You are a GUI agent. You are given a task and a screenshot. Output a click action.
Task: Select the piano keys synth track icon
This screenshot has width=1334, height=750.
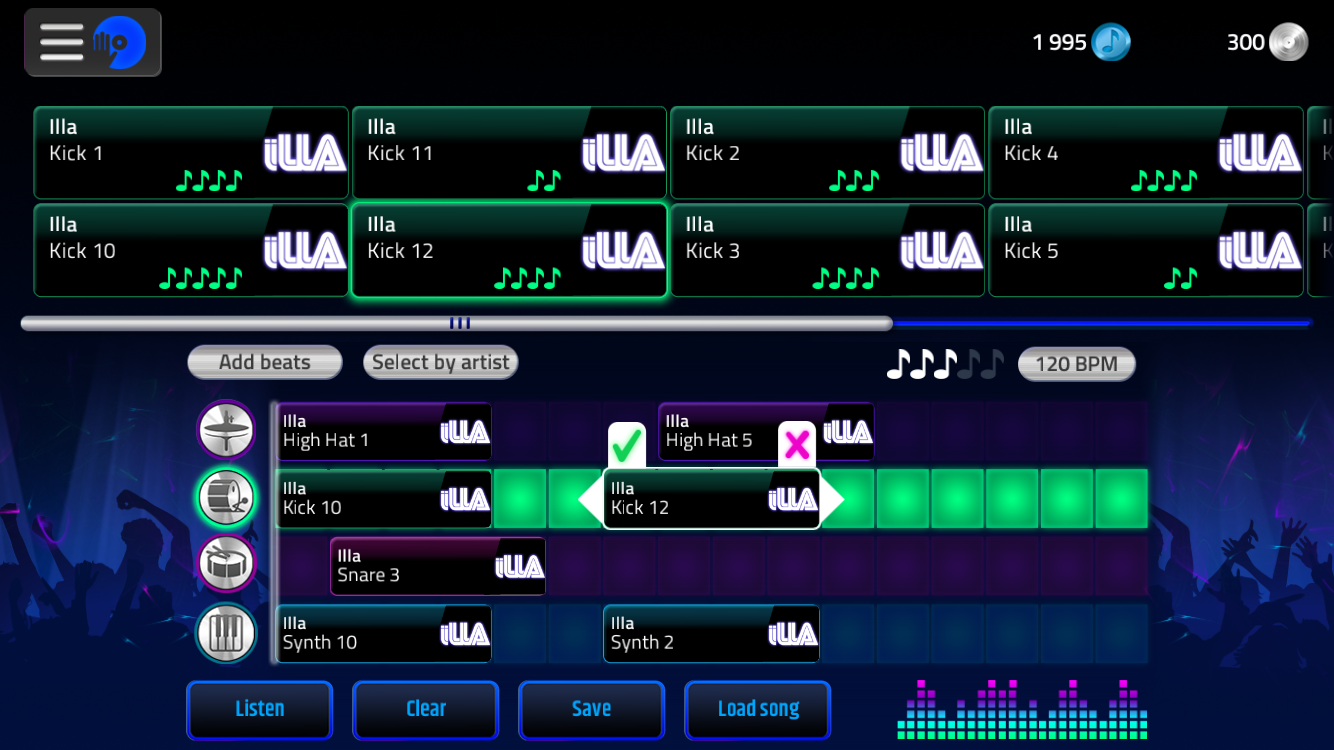point(227,633)
